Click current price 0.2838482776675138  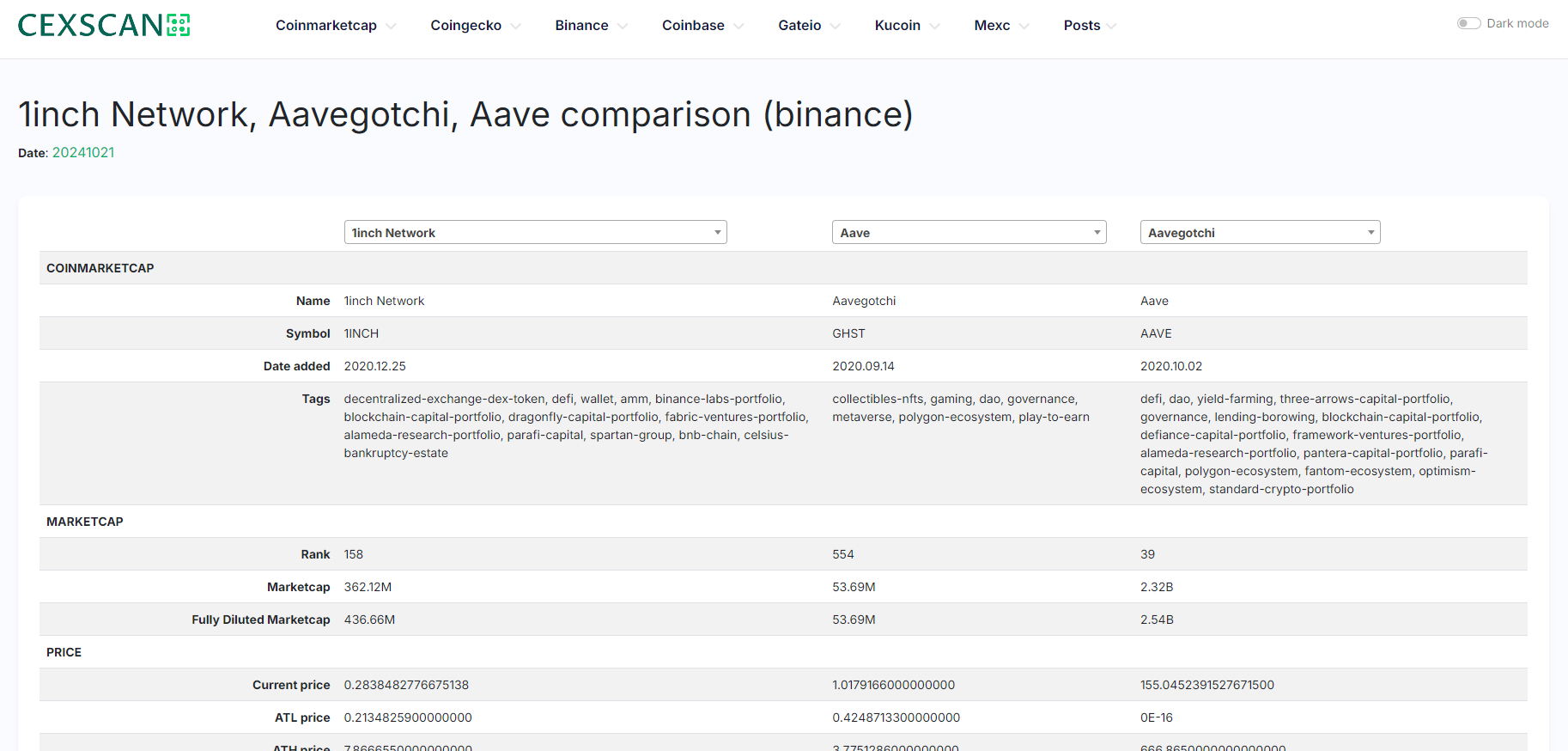(x=406, y=685)
